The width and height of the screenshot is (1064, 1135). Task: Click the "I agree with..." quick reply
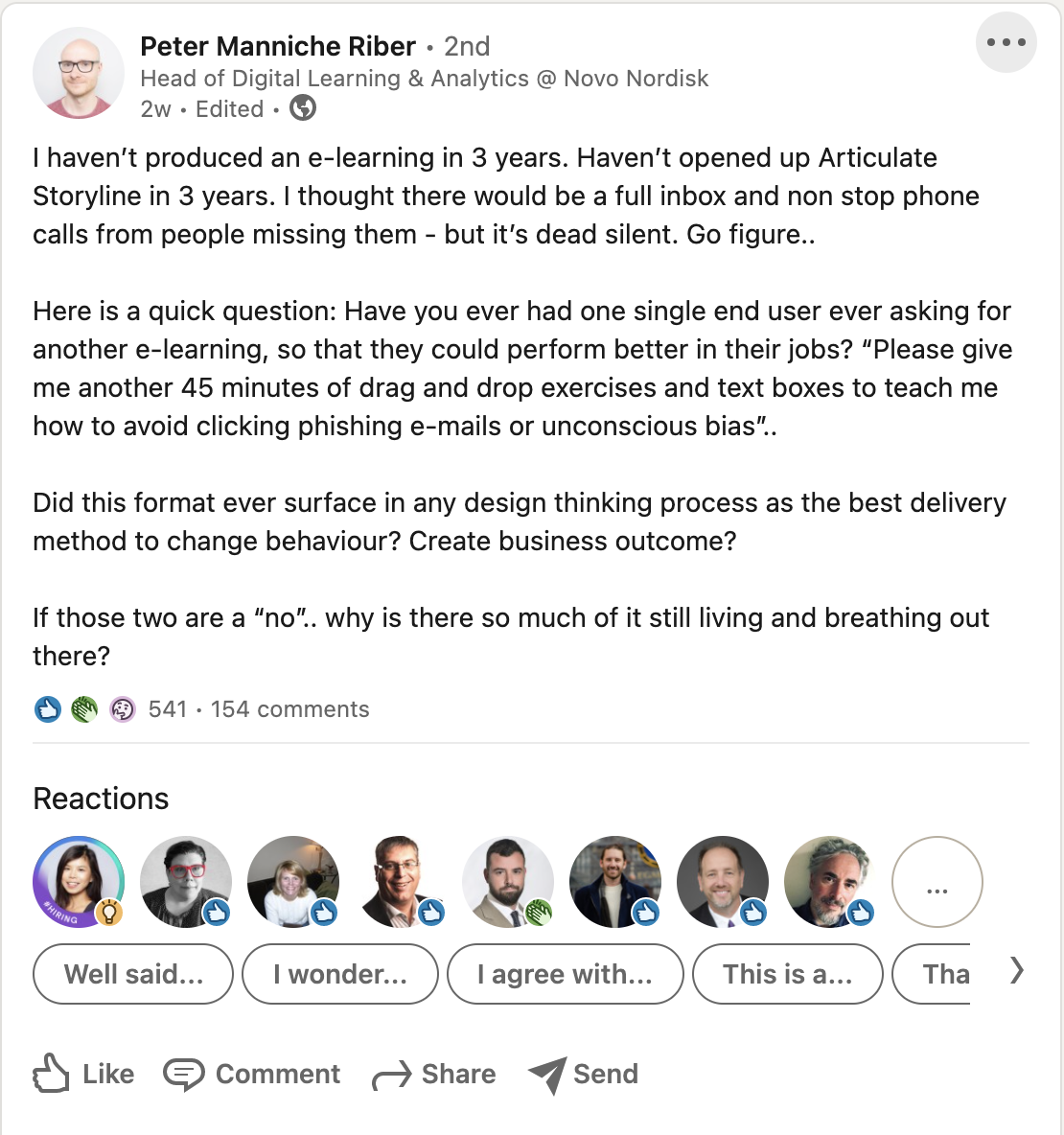[x=565, y=974]
